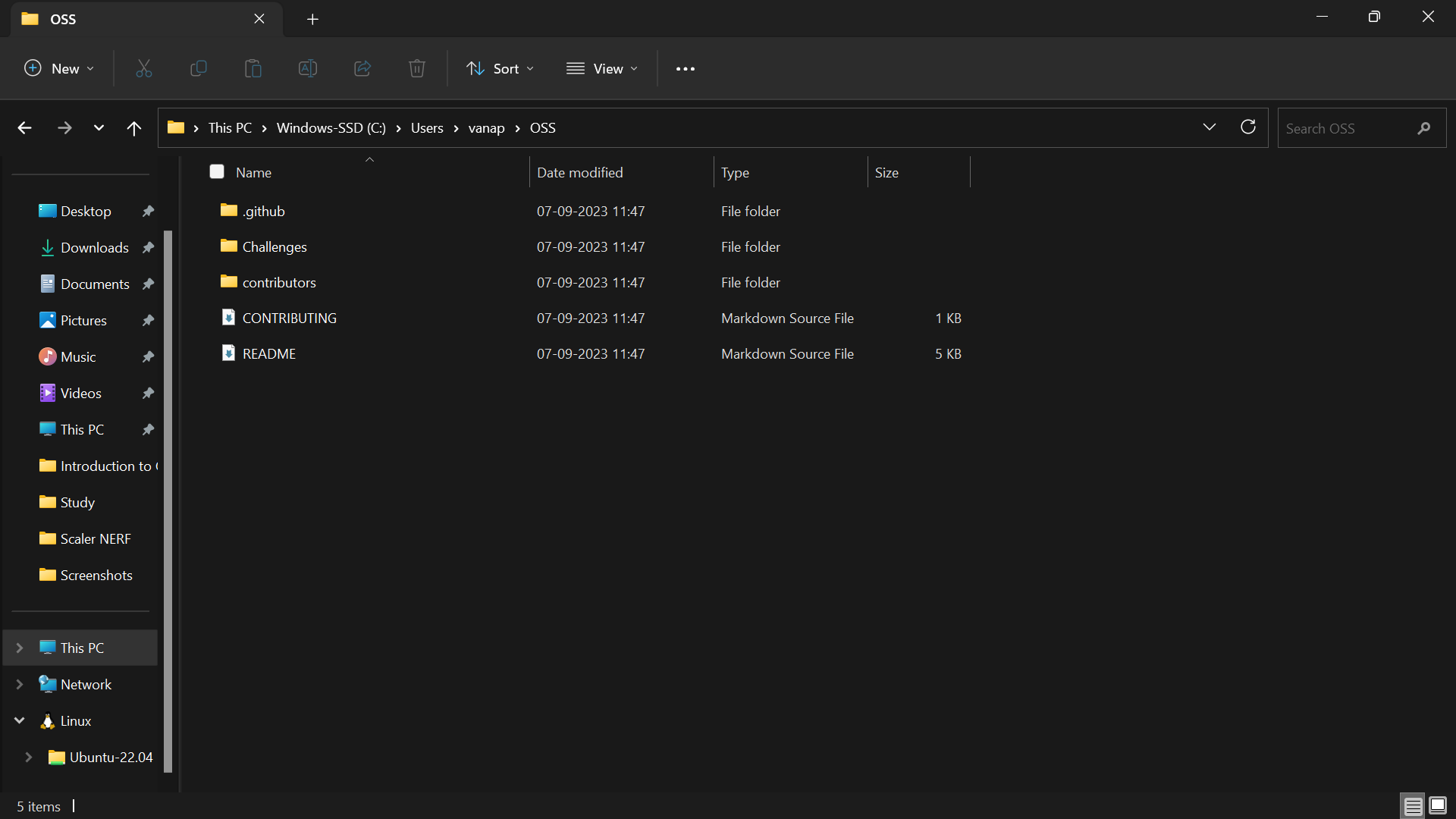This screenshot has width=1456, height=819.
Task: Click the Search OSS field
Action: pyautogui.click(x=1346, y=128)
